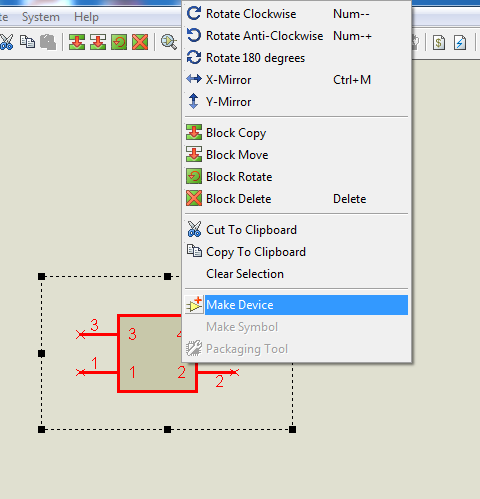480x499 pixels.
Task: Click the zoom magnifier toolbar icon
Action: pyautogui.click(x=169, y=42)
